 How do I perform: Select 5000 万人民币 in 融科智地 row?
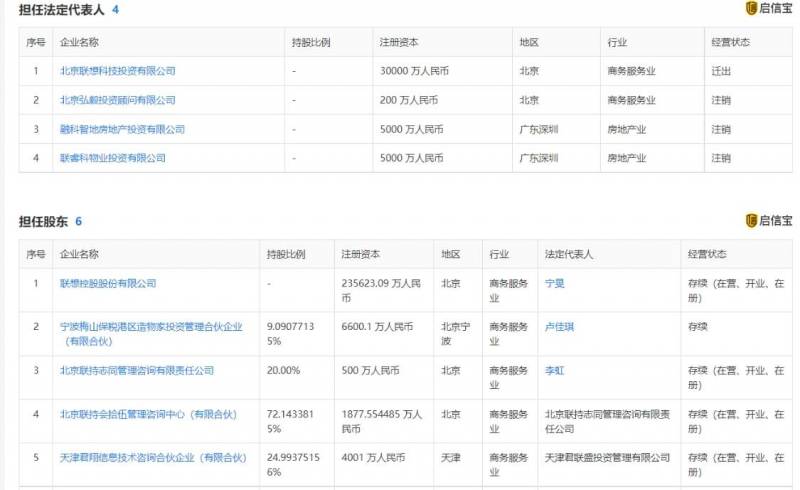tap(412, 129)
